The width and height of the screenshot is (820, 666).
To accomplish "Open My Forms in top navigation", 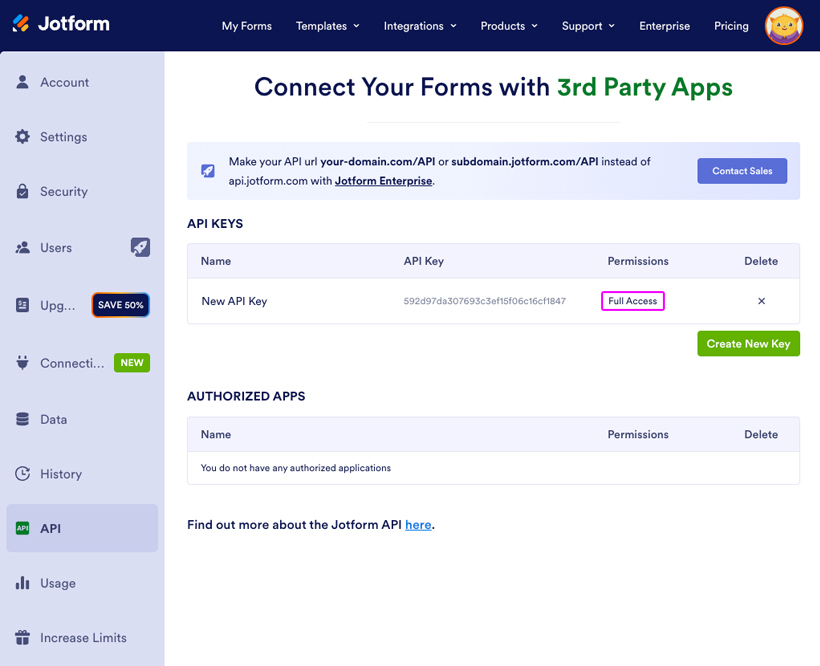I will click(247, 26).
